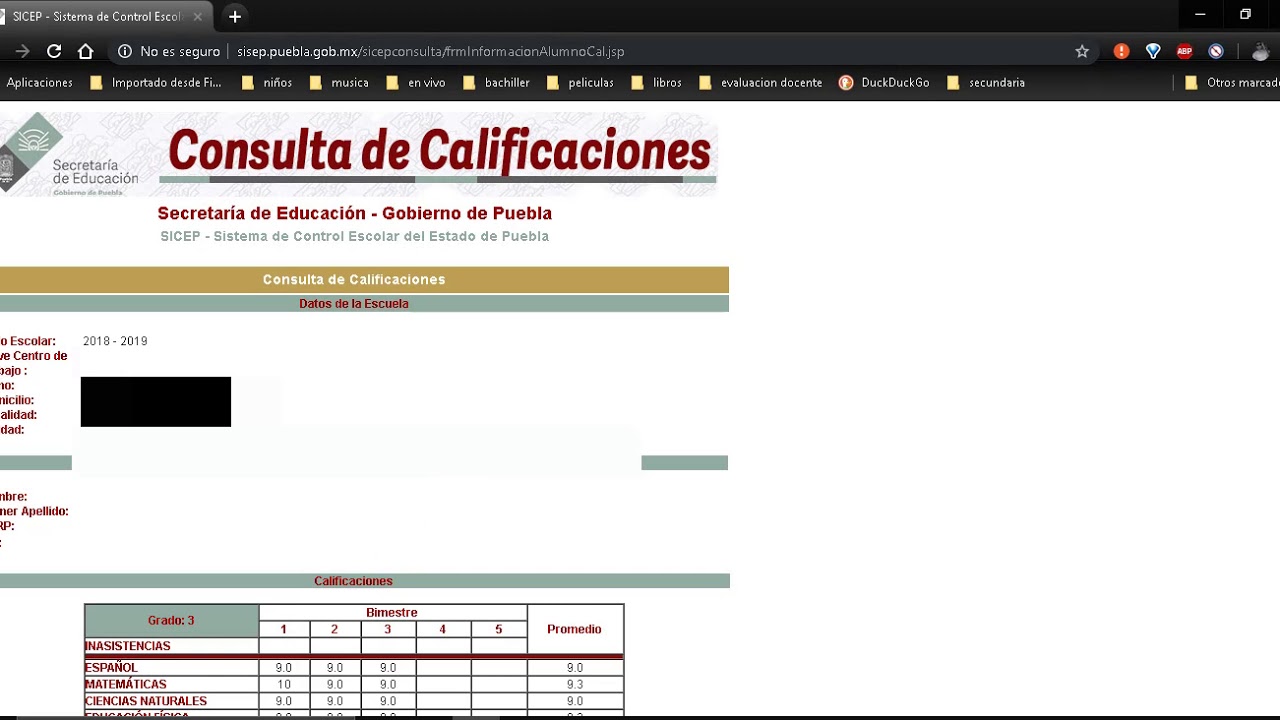The height and width of the screenshot is (720, 1280).
Task: Close the SICEP browser tab
Action: click(x=198, y=16)
